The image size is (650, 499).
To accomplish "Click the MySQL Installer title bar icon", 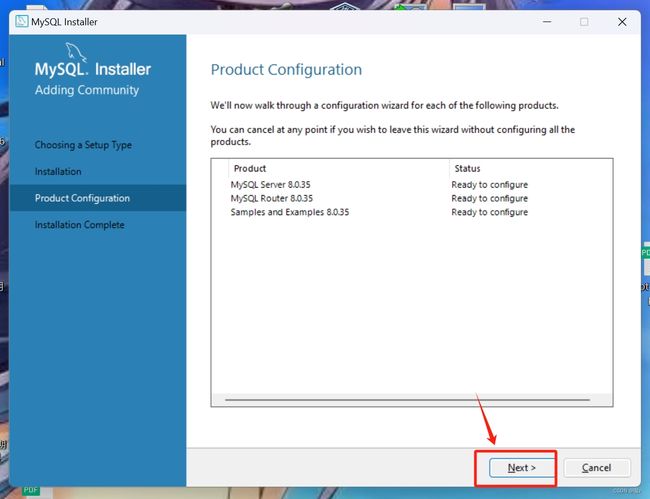I will pos(22,22).
